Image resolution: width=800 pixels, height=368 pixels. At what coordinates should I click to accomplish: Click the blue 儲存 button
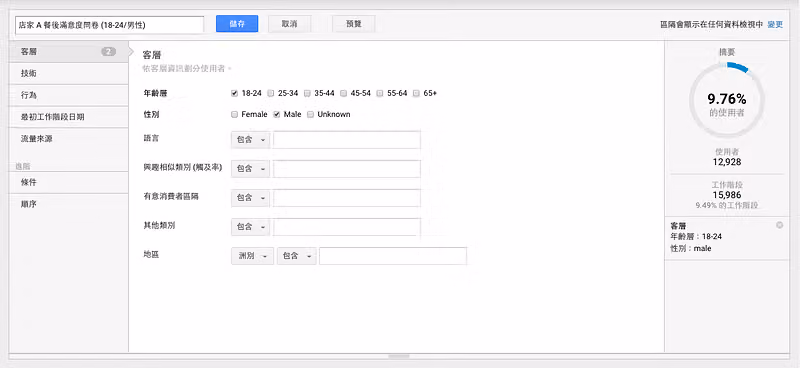pos(237,23)
